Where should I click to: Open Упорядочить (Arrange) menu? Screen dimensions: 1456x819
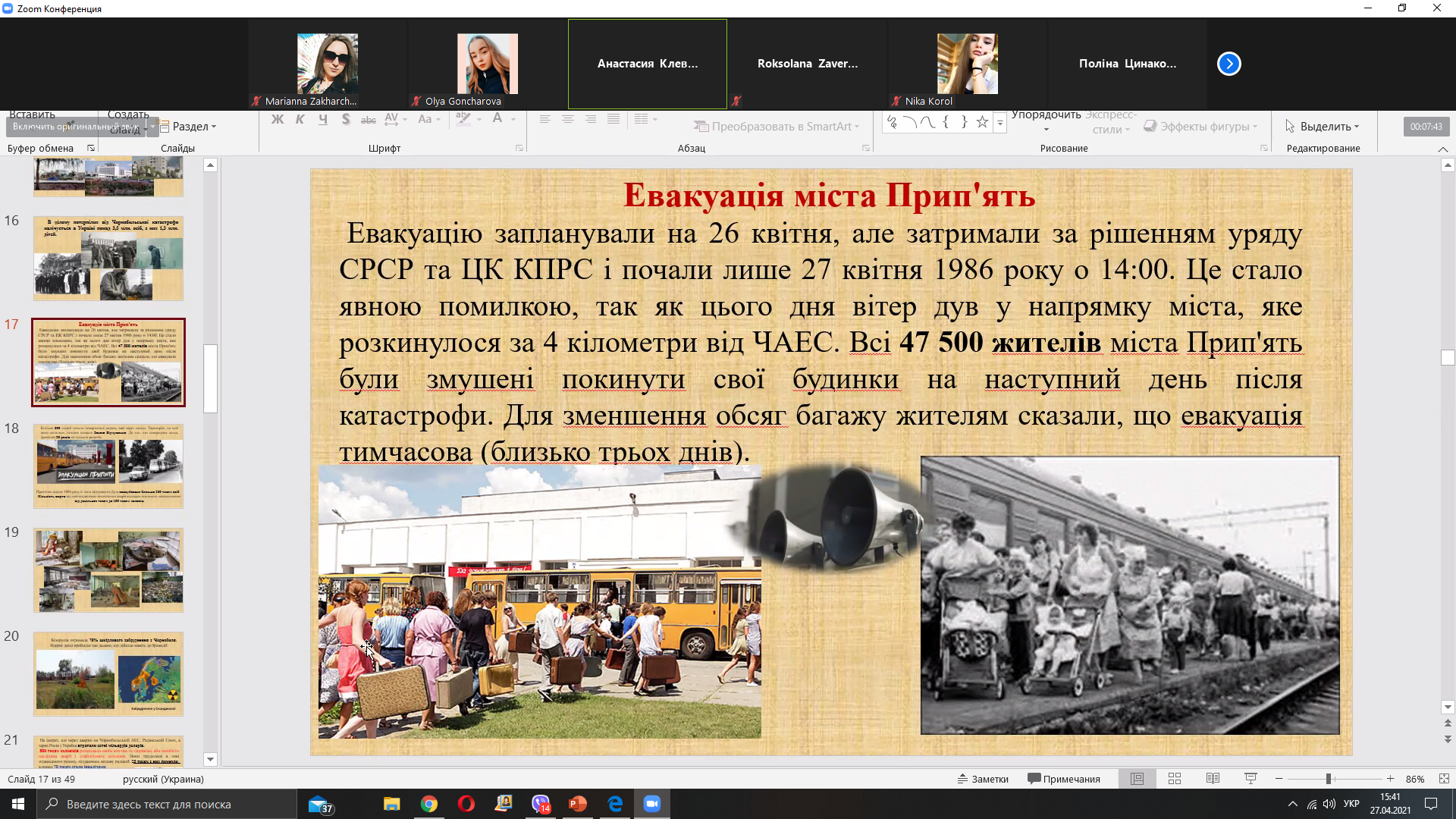pos(1046,120)
